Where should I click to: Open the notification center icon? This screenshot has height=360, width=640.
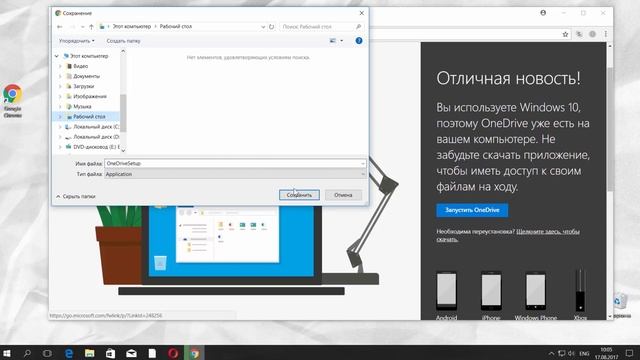[629, 353]
